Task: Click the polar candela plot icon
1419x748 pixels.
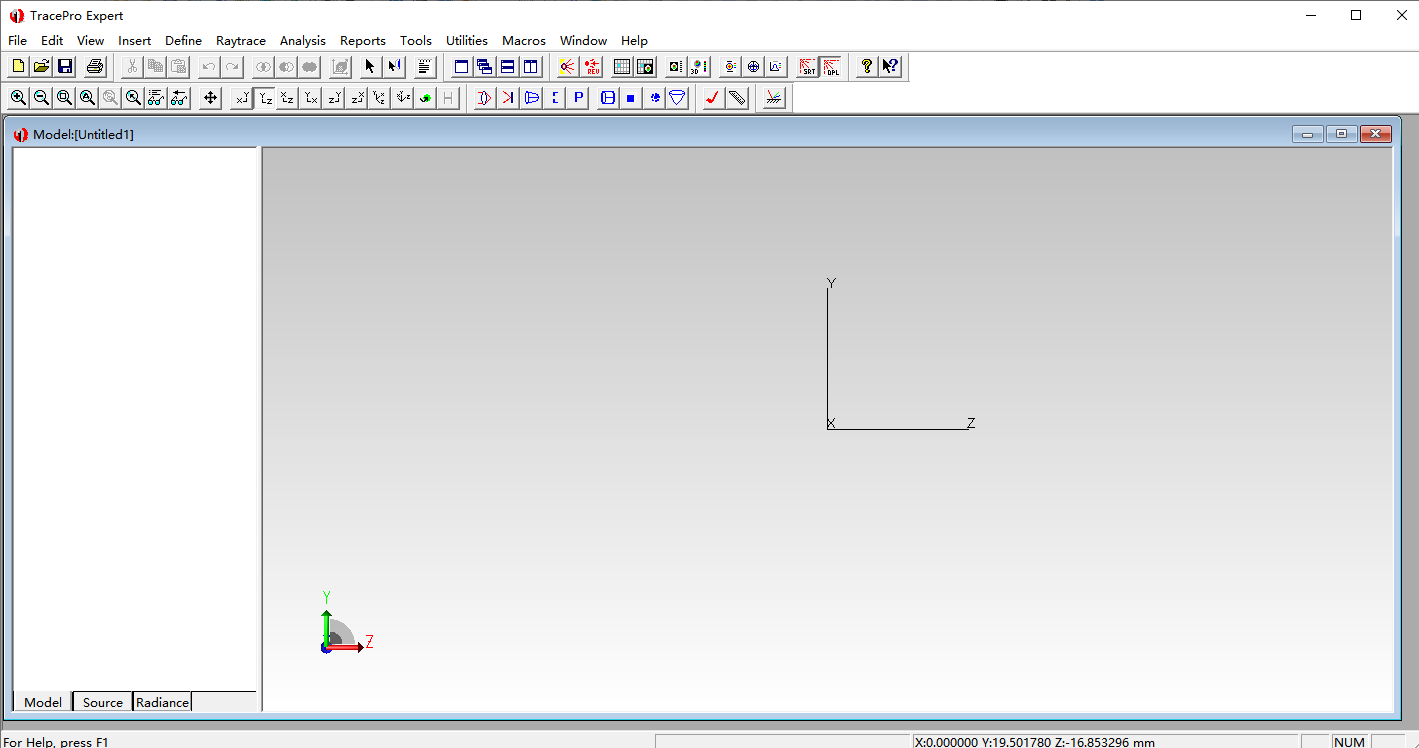Action: click(753, 67)
